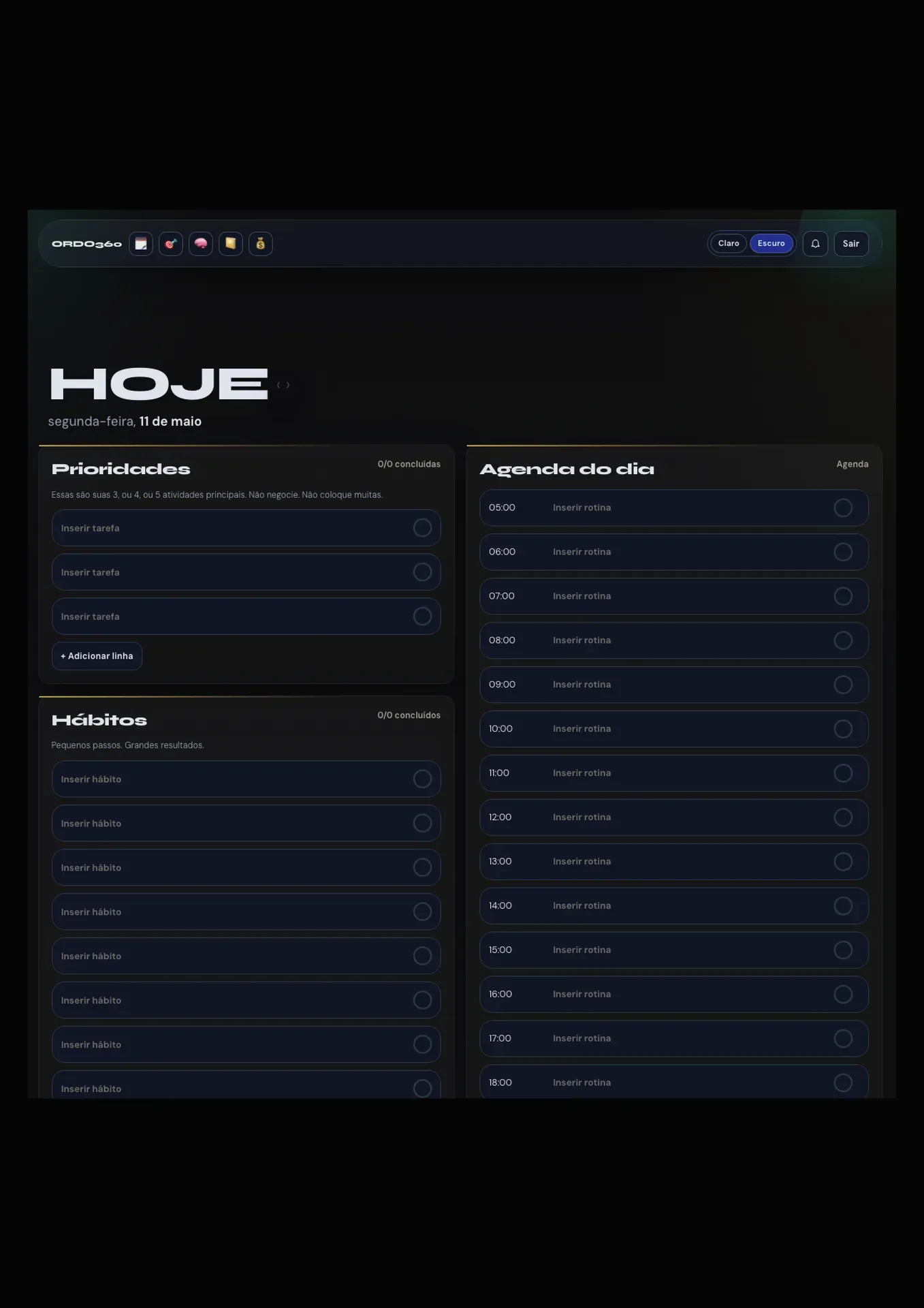This screenshot has height=1308, width=924.
Task: Open the calendar notepad icon in navbar
Action: (141, 244)
